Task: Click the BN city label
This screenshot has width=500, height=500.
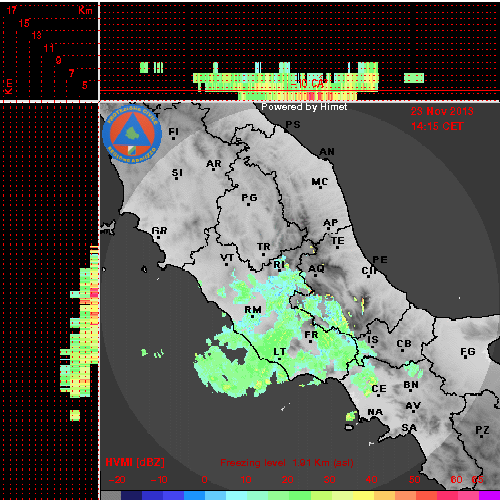Action: (411, 385)
